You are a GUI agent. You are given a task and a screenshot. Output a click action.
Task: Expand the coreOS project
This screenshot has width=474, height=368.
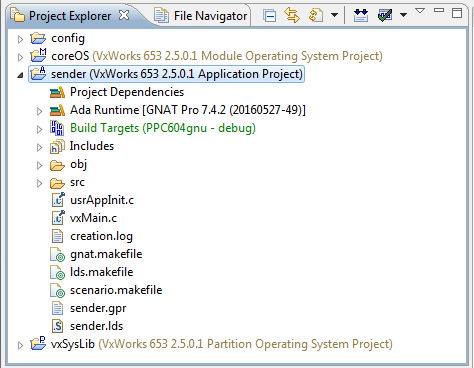click(20, 57)
